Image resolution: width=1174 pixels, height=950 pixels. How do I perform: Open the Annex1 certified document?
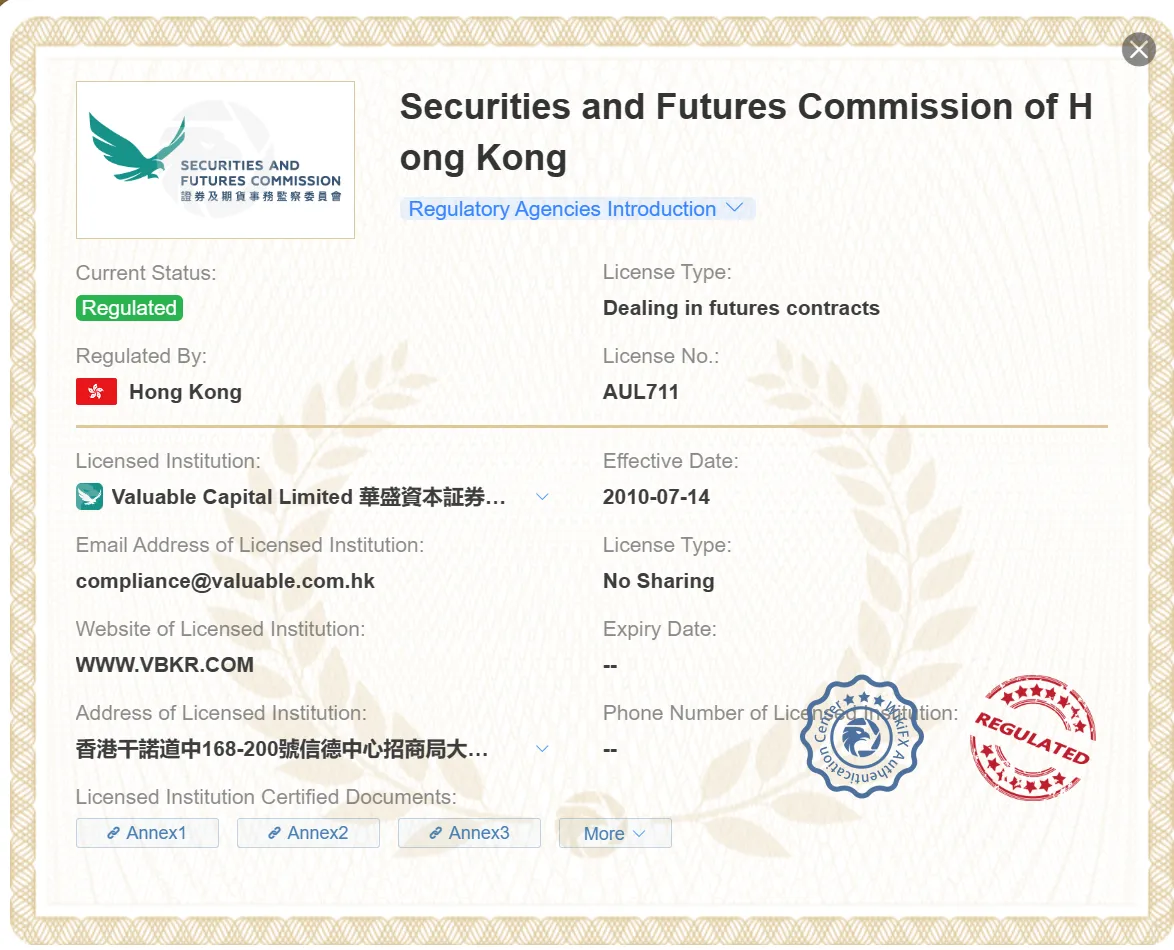(147, 832)
